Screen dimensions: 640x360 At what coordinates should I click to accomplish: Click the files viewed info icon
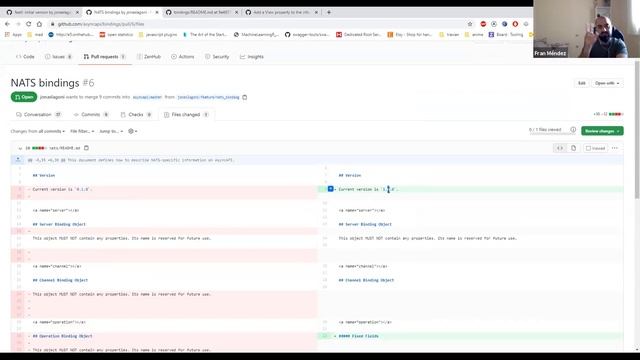[573, 130]
